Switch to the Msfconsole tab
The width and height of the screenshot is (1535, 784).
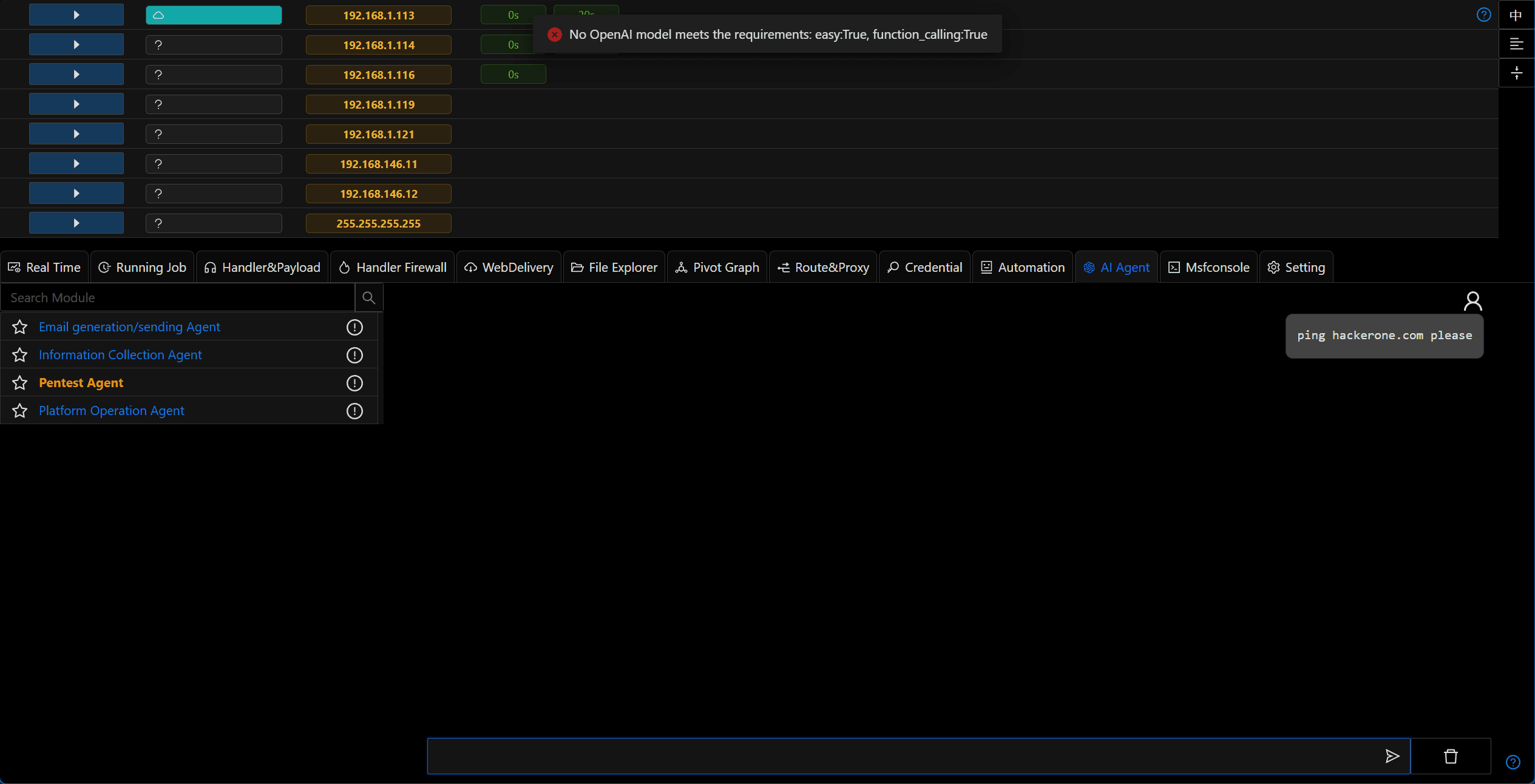1208,268
